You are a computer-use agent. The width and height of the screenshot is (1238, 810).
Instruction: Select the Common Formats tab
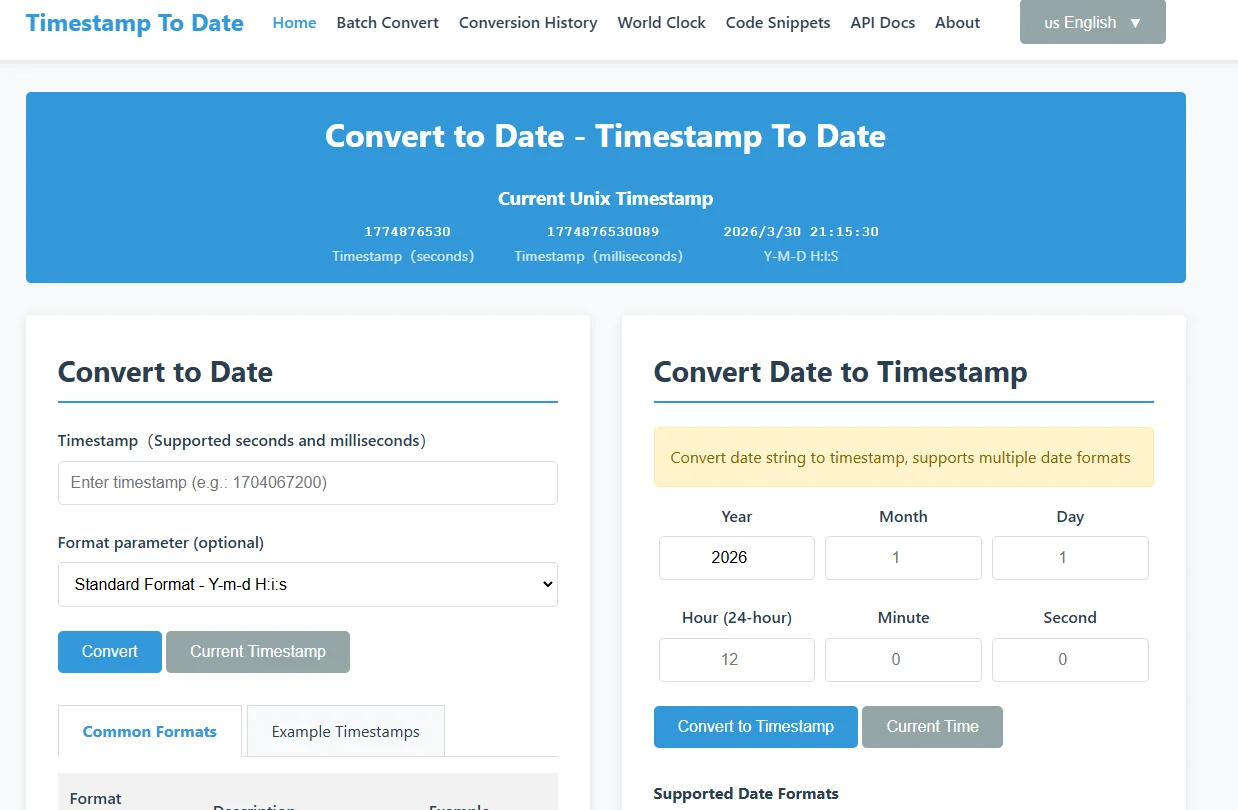[150, 732]
